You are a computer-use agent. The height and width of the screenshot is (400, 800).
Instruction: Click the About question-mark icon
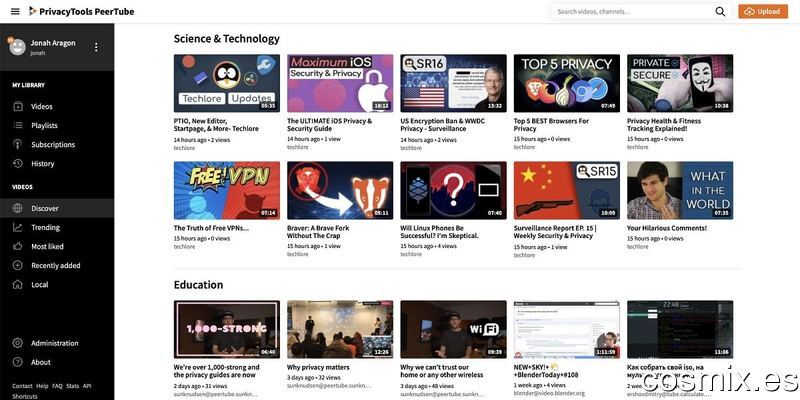pyautogui.click(x=18, y=362)
